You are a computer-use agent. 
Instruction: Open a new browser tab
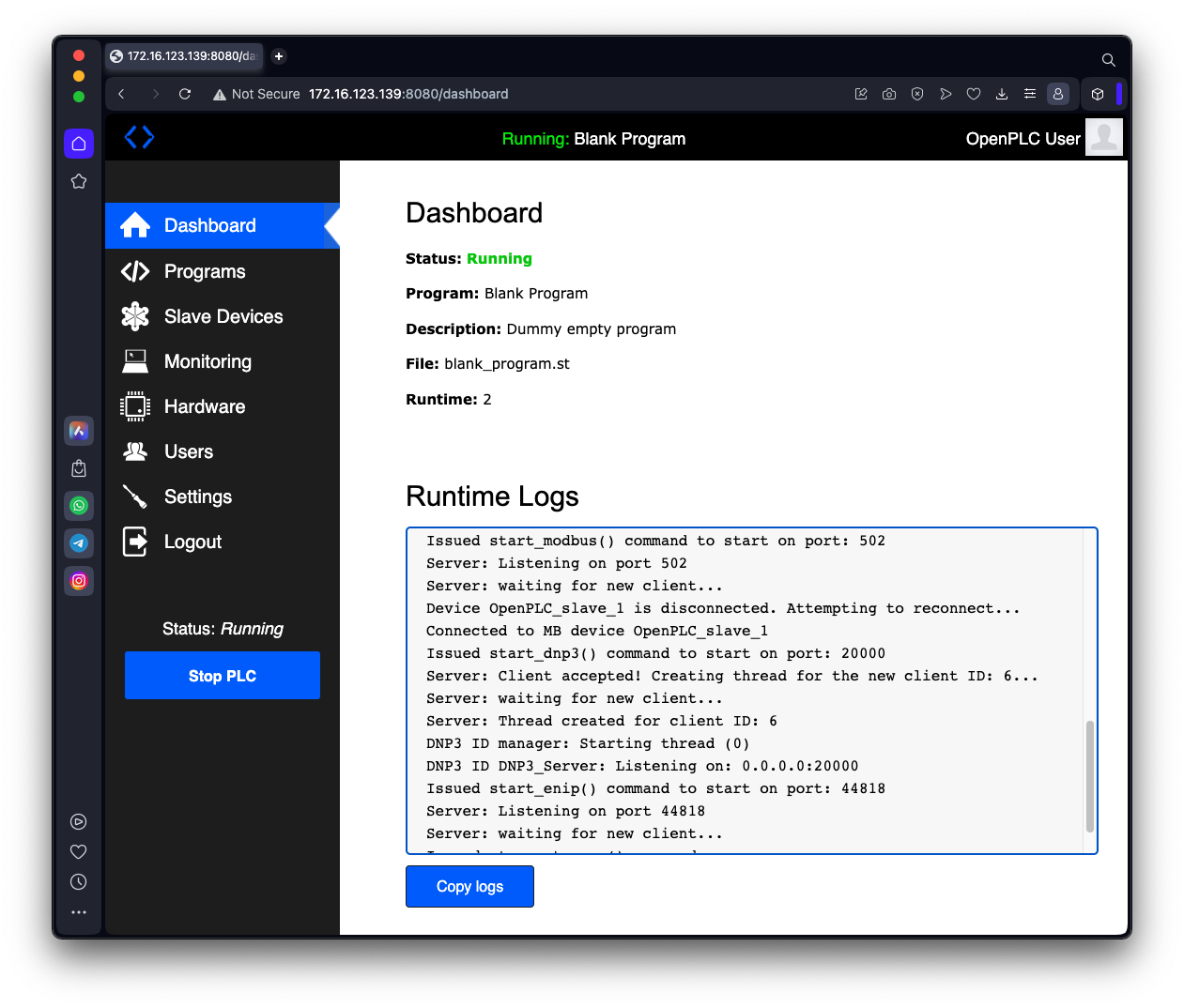pos(279,56)
